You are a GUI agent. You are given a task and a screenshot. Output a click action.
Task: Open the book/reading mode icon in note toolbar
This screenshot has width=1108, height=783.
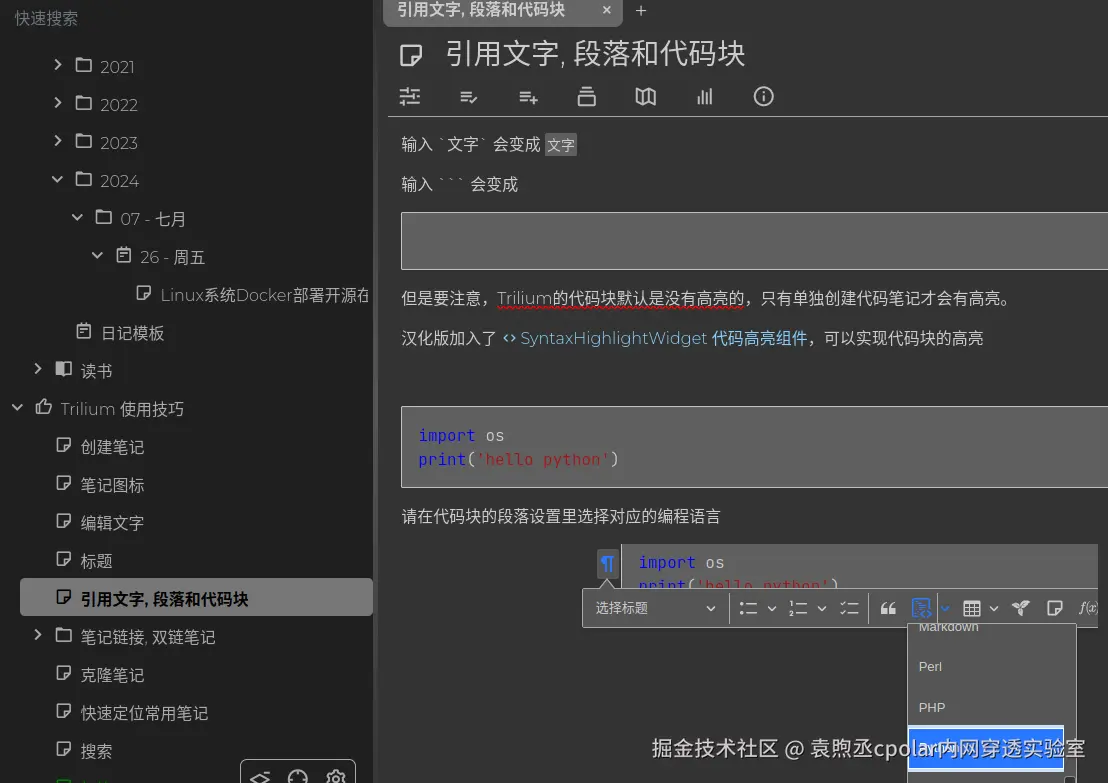coord(645,96)
